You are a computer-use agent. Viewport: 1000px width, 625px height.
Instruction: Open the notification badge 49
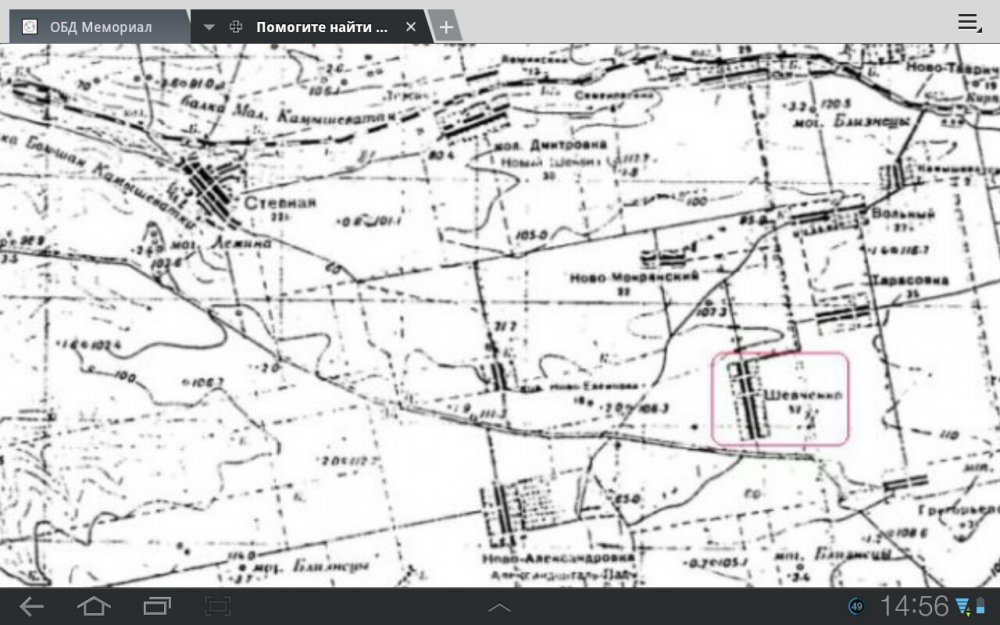(857, 607)
